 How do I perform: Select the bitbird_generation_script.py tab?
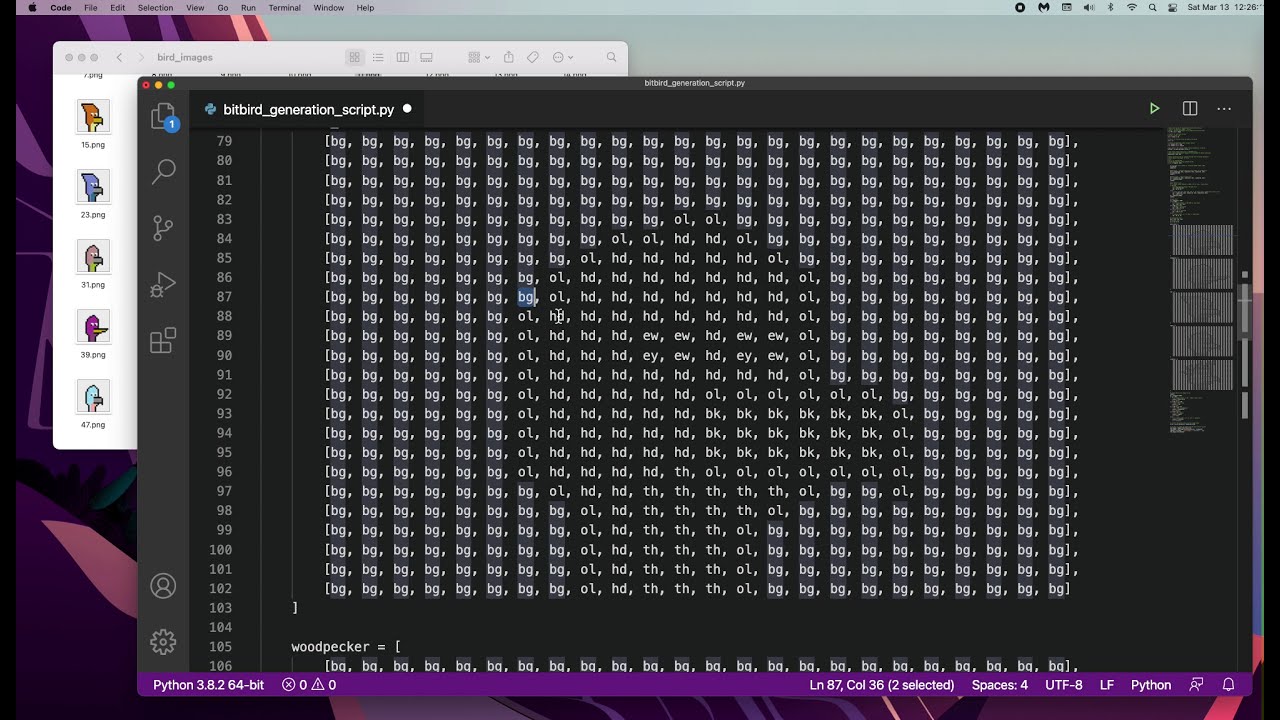(x=308, y=109)
